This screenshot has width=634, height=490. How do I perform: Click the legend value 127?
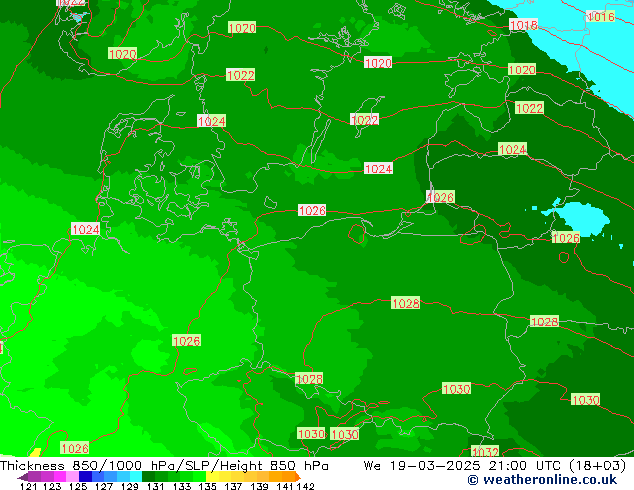(104, 486)
